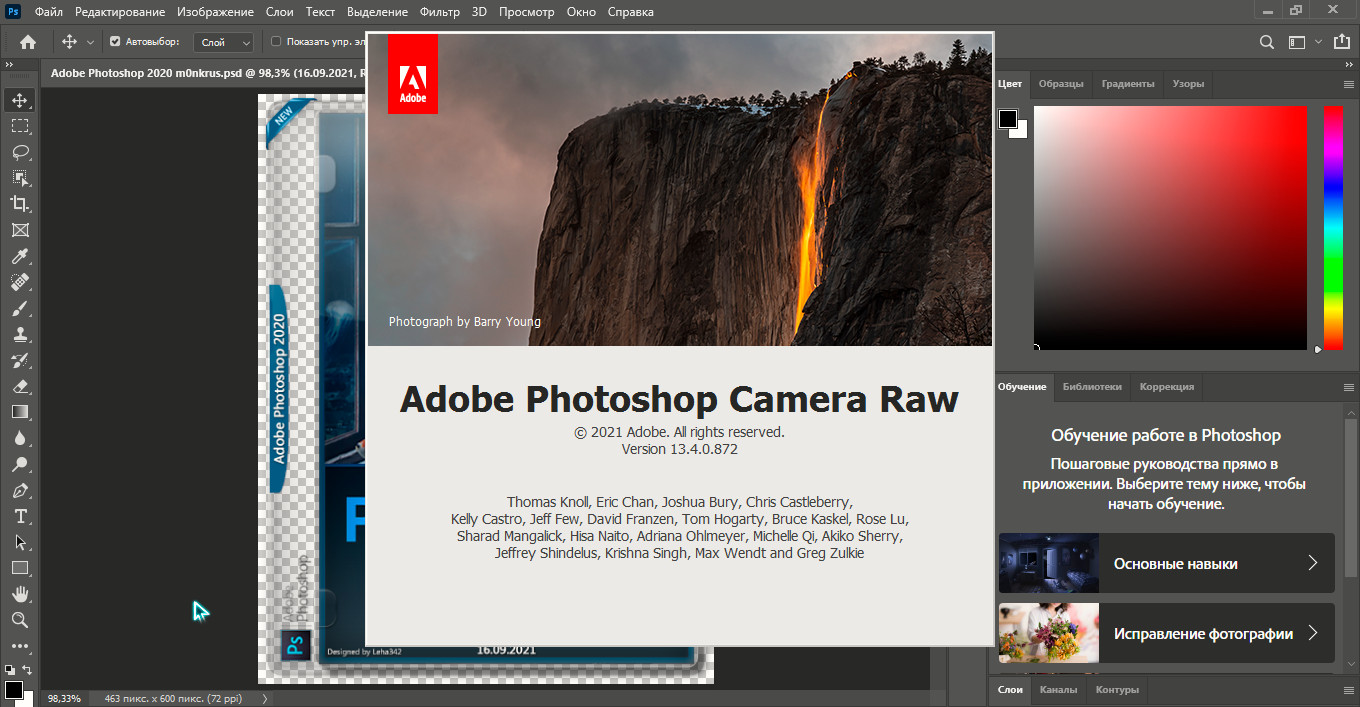Select the Lasso tool
1360x707 pixels.
pos(20,152)
